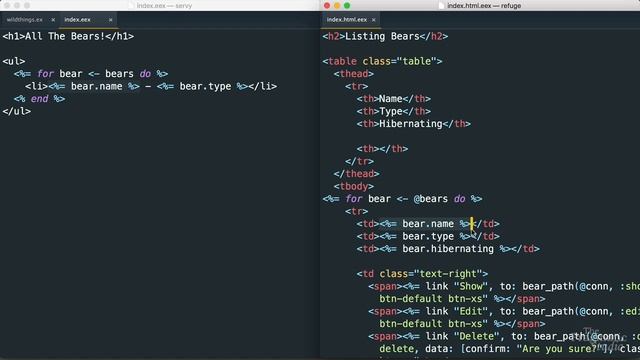Click the closing </thead> line

tap(357, 174)
